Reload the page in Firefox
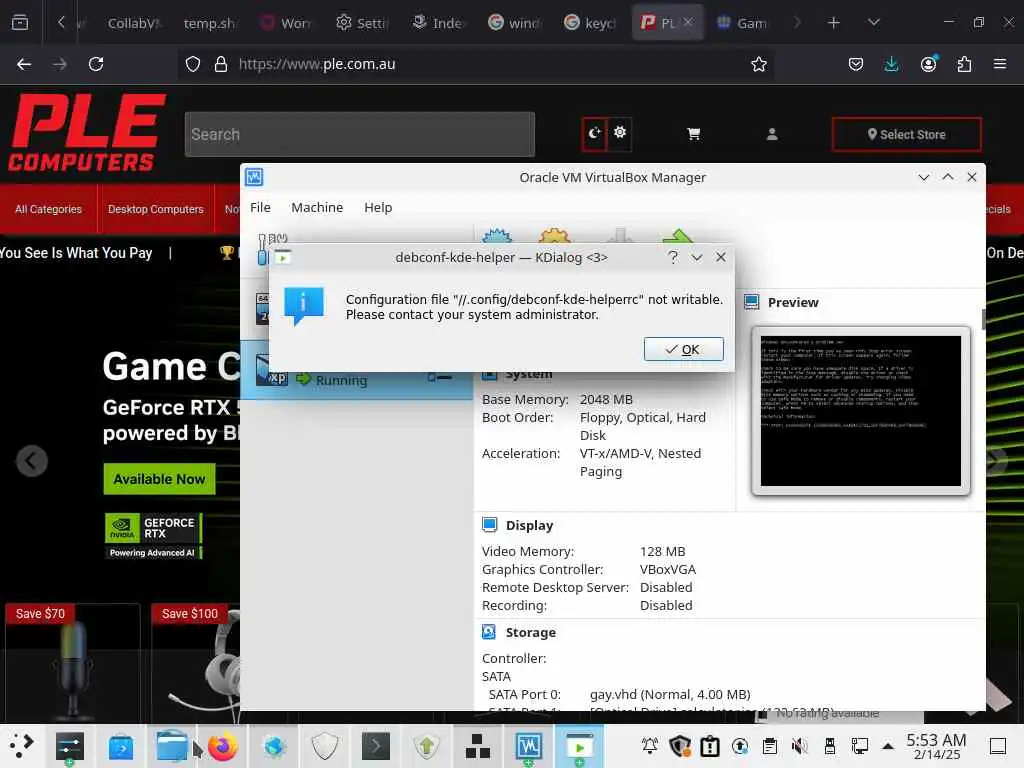 coord(96,64)
